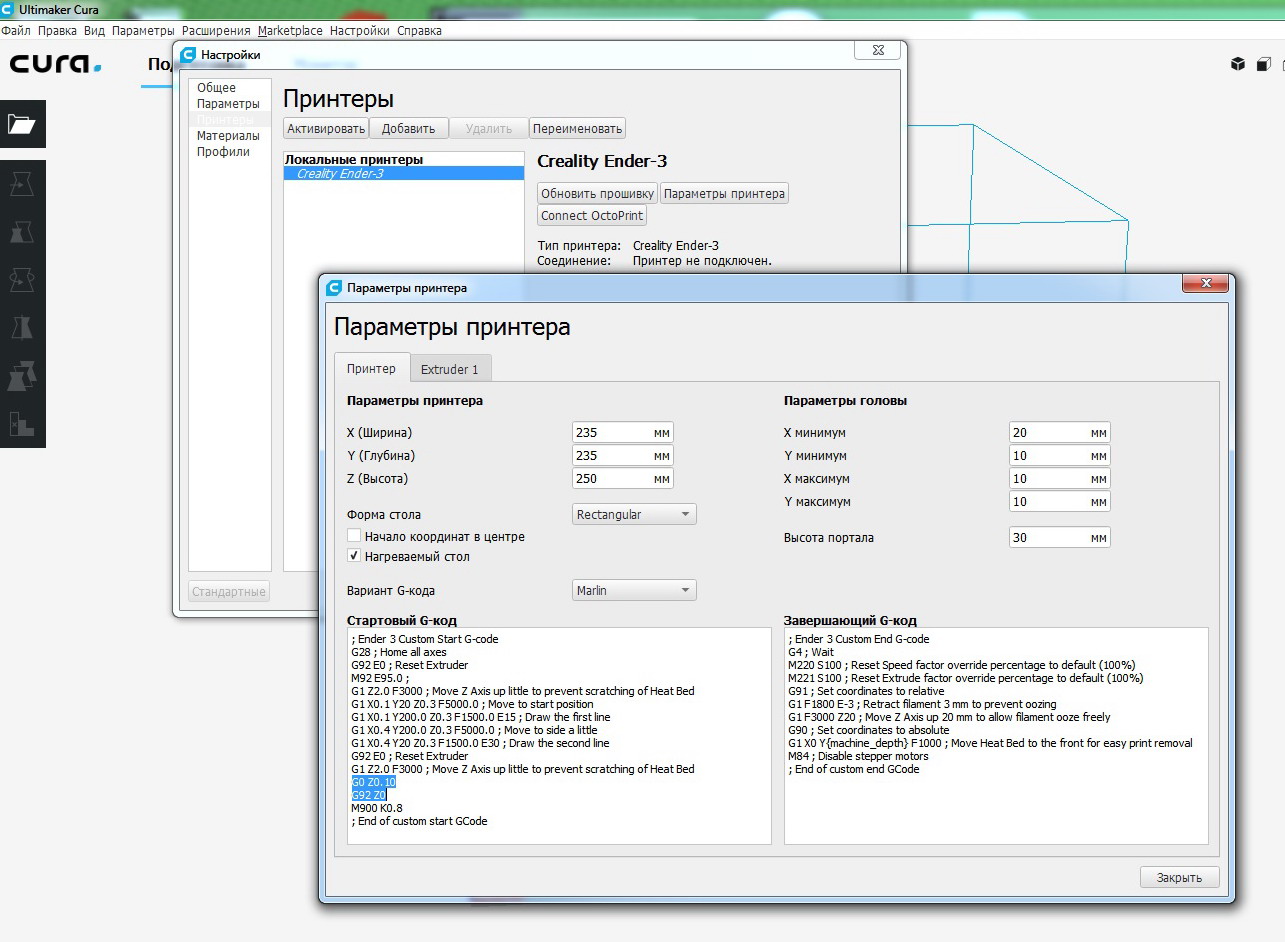
Task: Click the Переименовать button
Action: point(577,128)
